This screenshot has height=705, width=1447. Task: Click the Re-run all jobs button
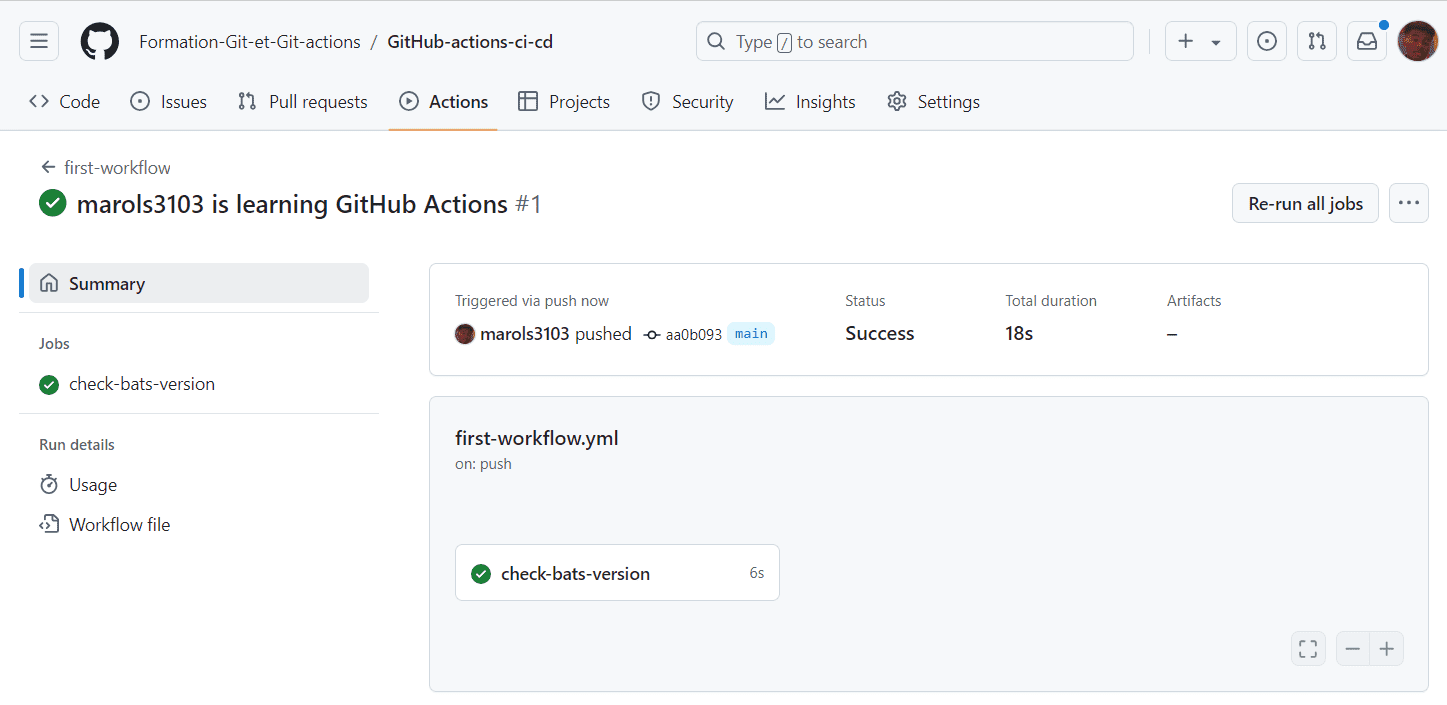tap(1305, 203)
